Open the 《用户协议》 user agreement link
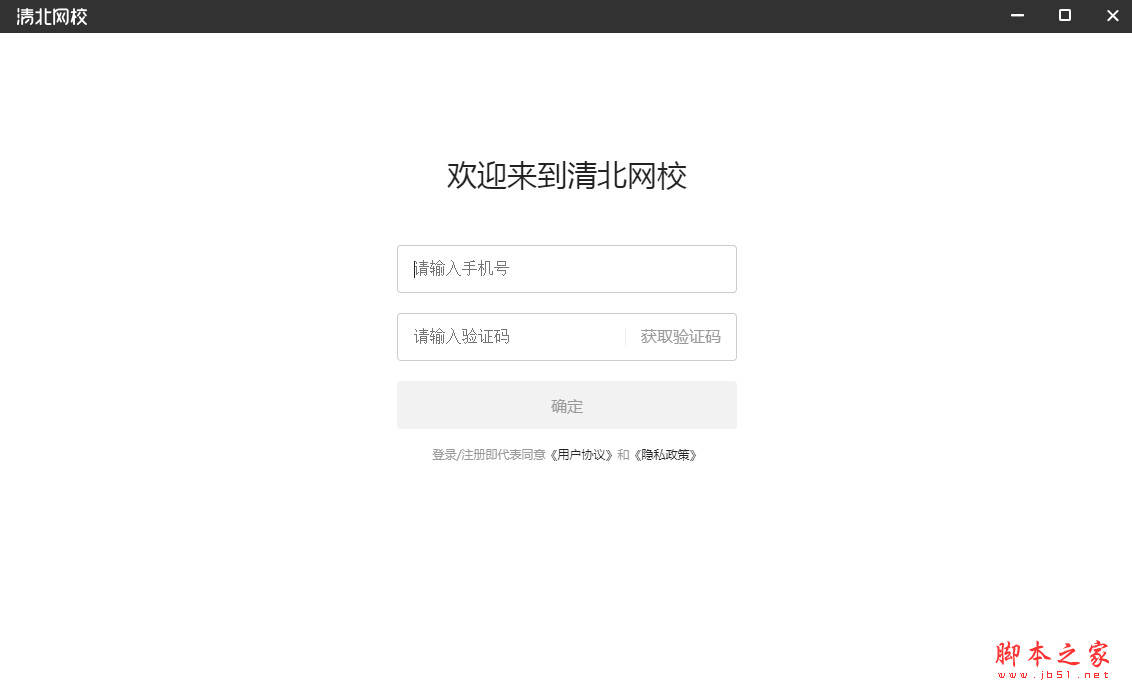The width and height of the screenshot is (1132, 695). 581,455
